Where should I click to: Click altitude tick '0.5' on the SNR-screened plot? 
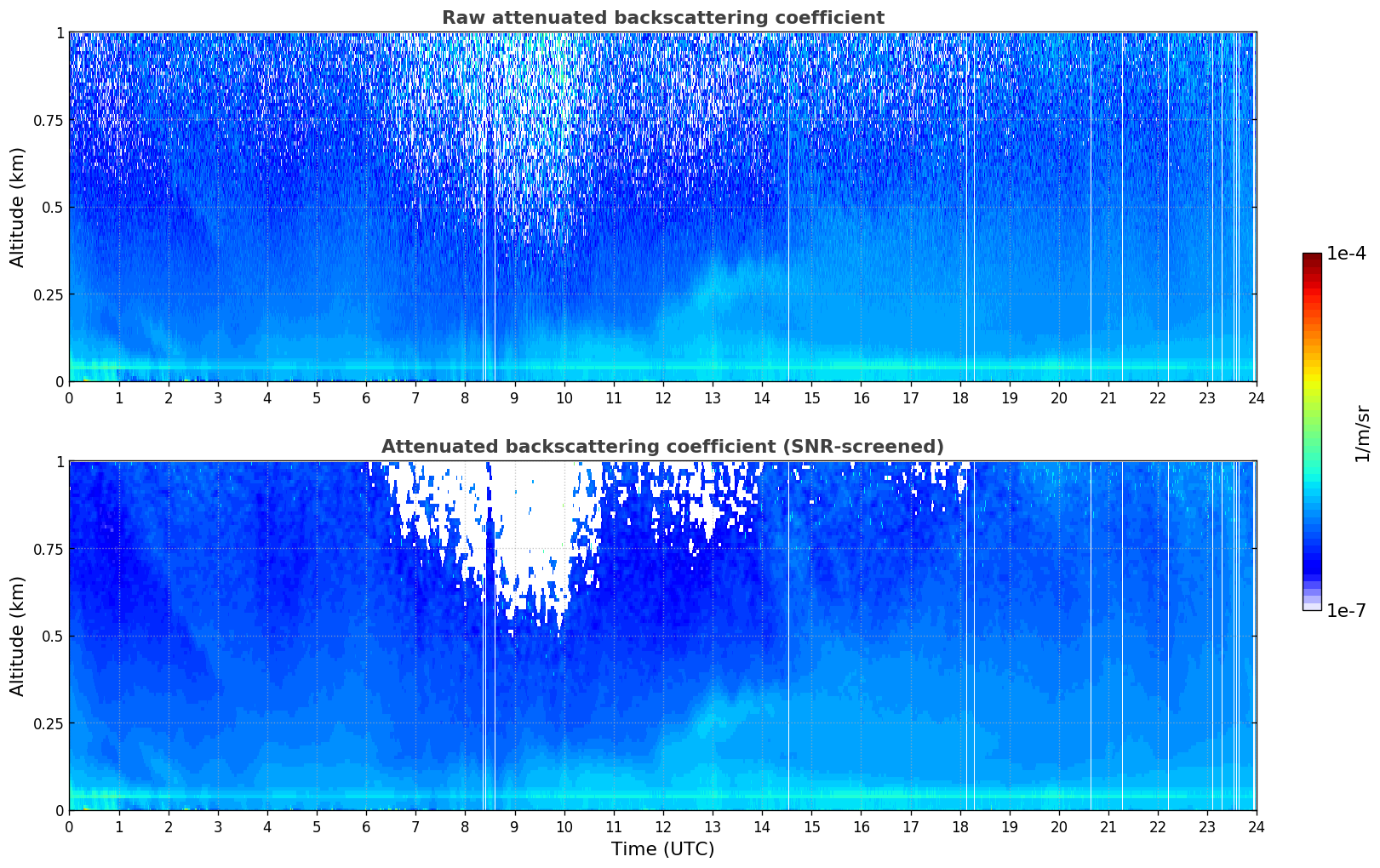pyautogui.click(x=52, y=636)
